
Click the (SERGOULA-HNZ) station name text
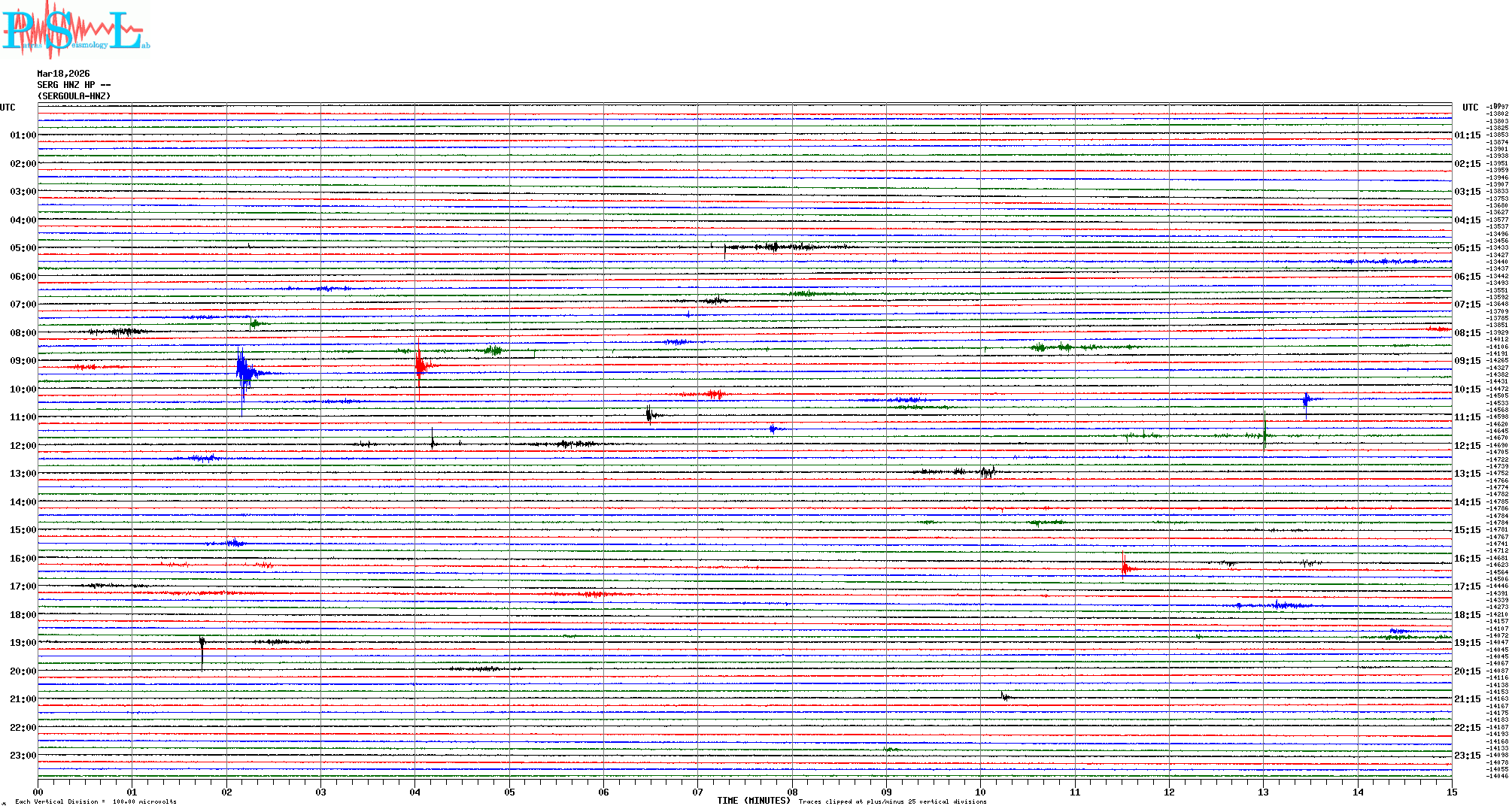[x=74, y=96]
